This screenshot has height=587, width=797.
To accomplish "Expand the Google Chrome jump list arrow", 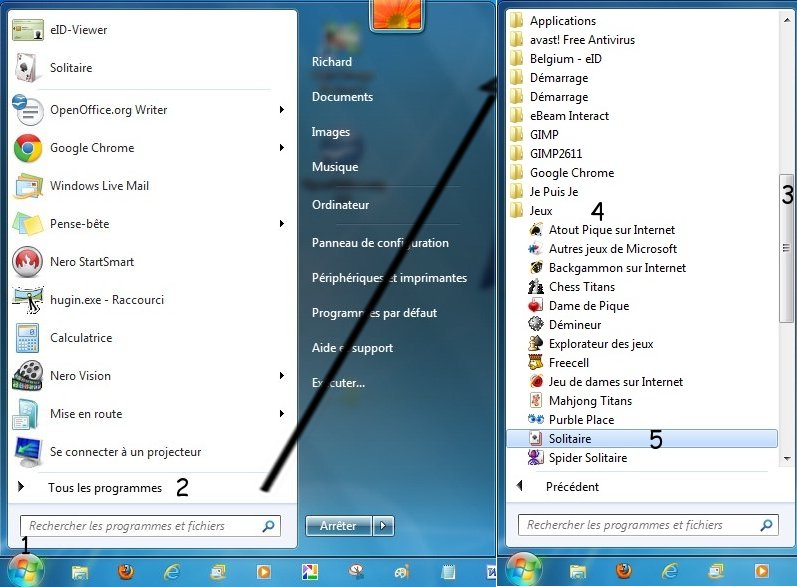I will 282,148.
